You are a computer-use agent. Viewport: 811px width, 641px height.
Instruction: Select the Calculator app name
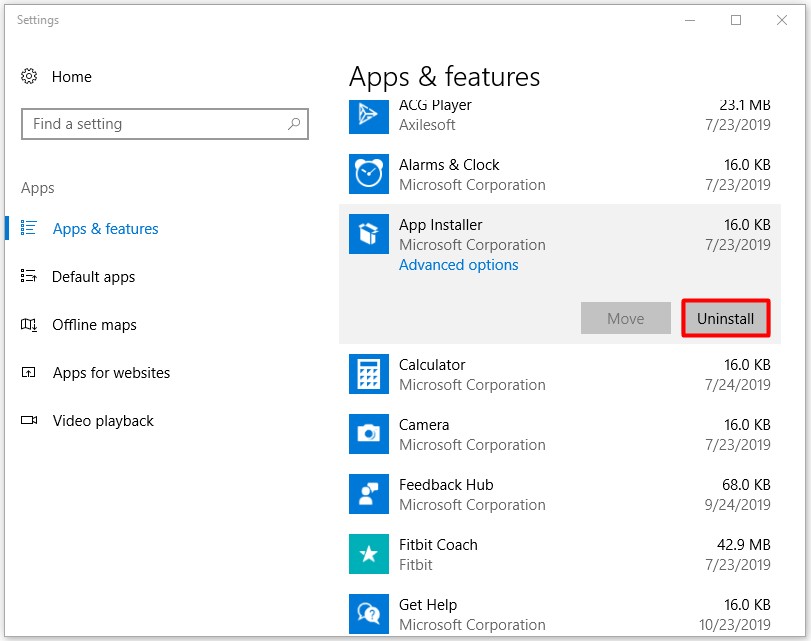pyautogui.click(x=432, y=365)
